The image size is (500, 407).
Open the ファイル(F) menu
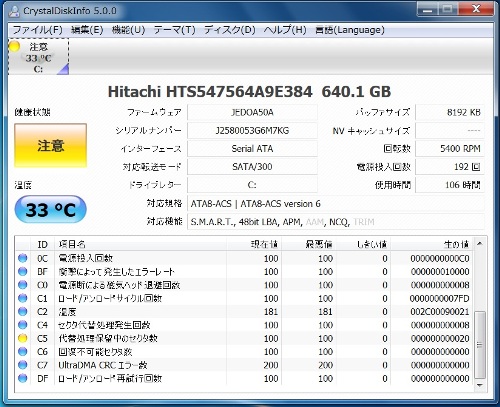click(x=37, y=30)
